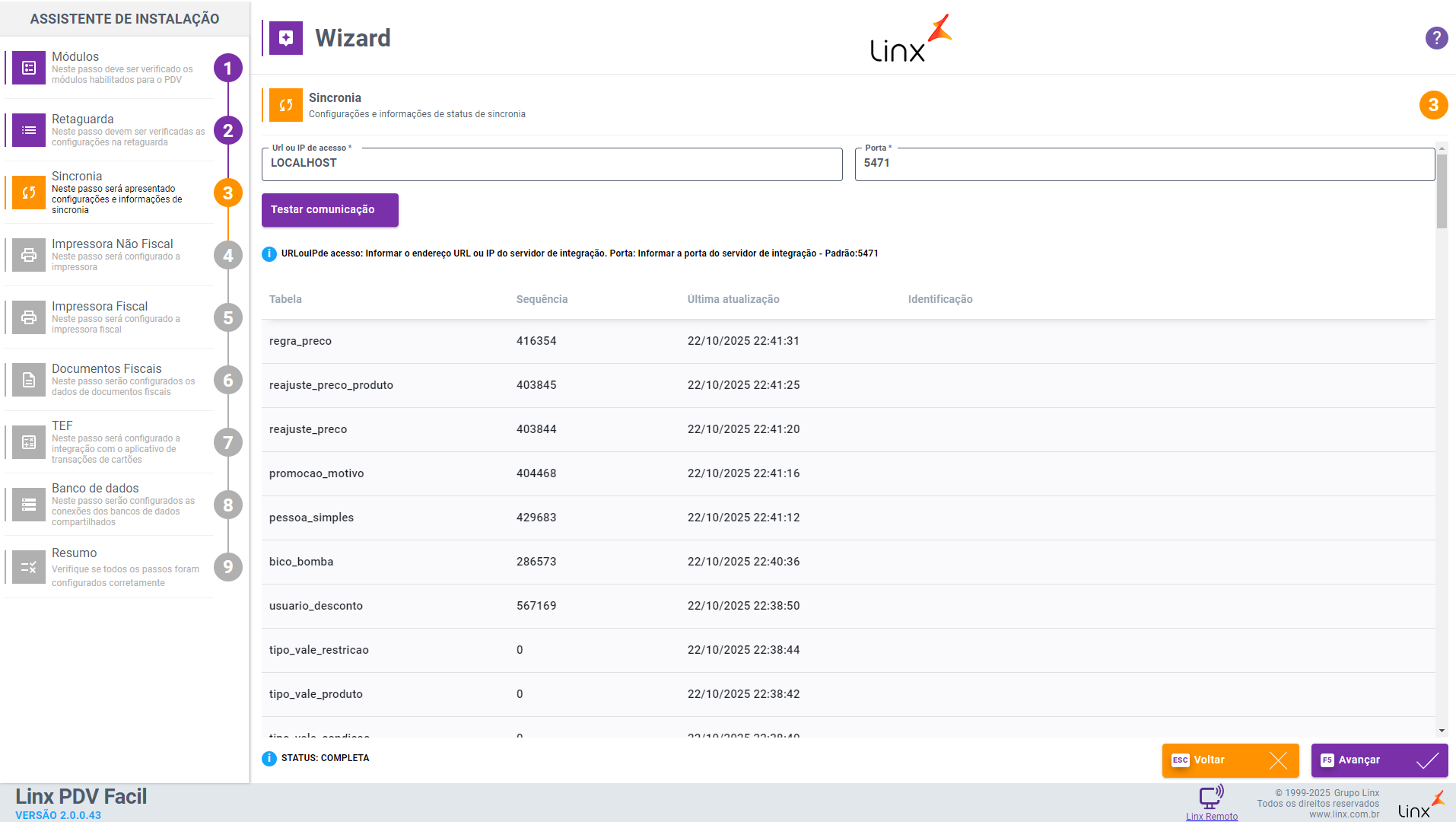Click the www.linx.com.br footer text
The image size is (1456, 822).
point(1344,814)
